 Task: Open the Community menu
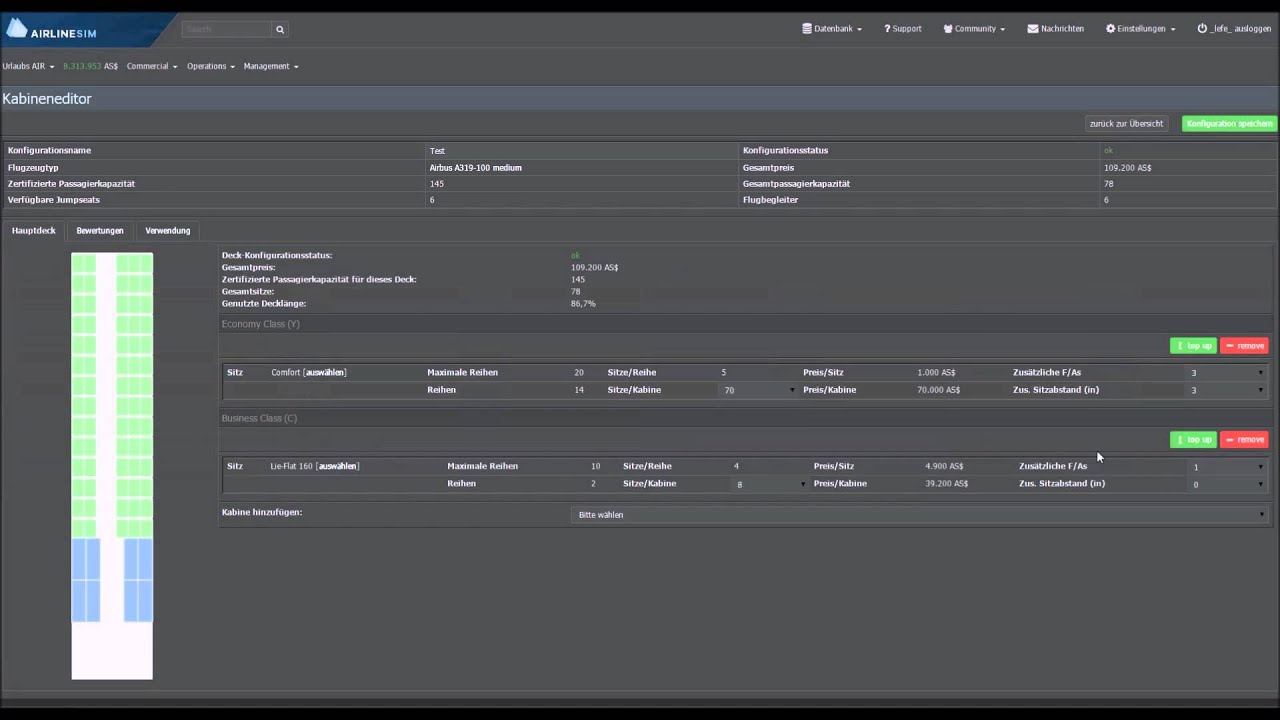pos(974,29)
